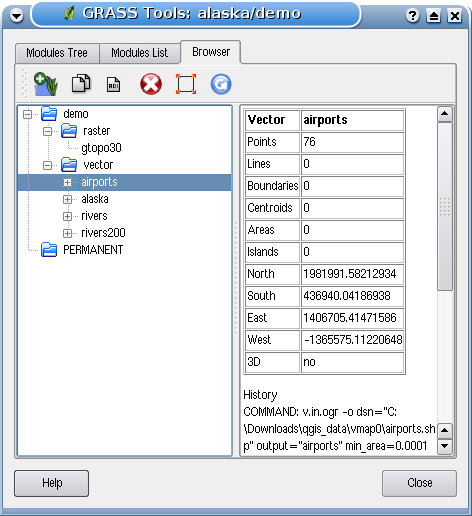This screenshot has height=516, width=472.
Task: Click the rename selected map icon
Action: click(113, 85)
